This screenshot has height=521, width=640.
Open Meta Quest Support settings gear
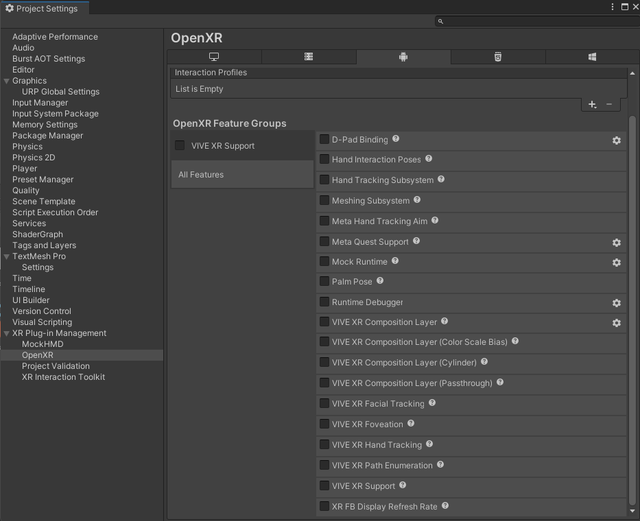click(616, 243)
